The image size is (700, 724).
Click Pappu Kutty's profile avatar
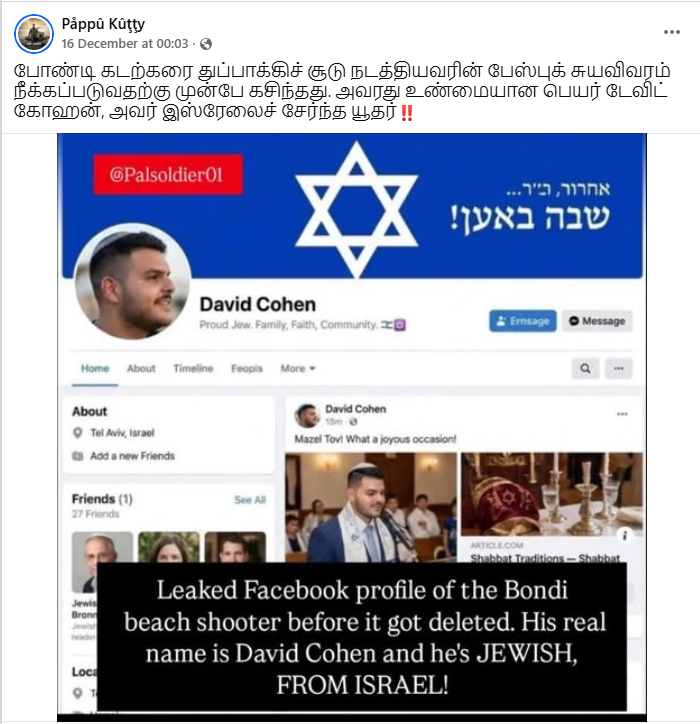point(34,33)
